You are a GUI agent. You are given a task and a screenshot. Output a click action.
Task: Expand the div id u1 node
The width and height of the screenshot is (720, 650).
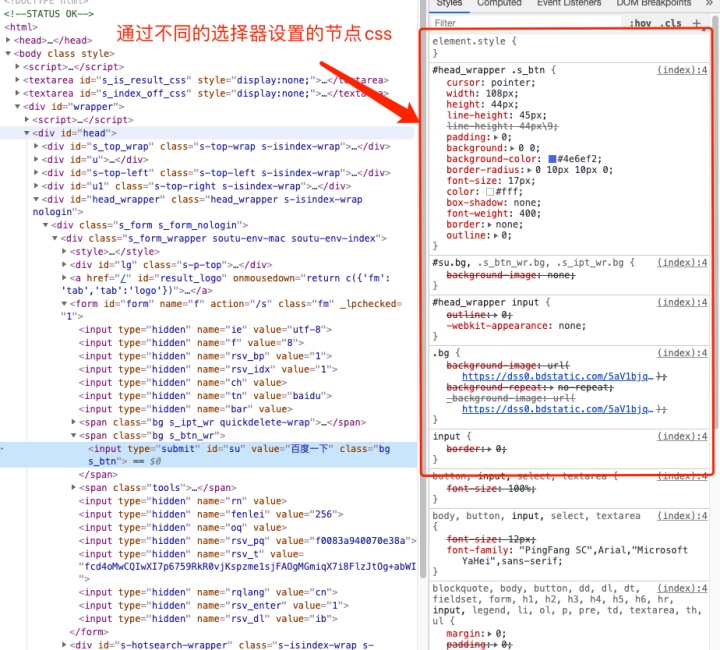pos(36,186)
